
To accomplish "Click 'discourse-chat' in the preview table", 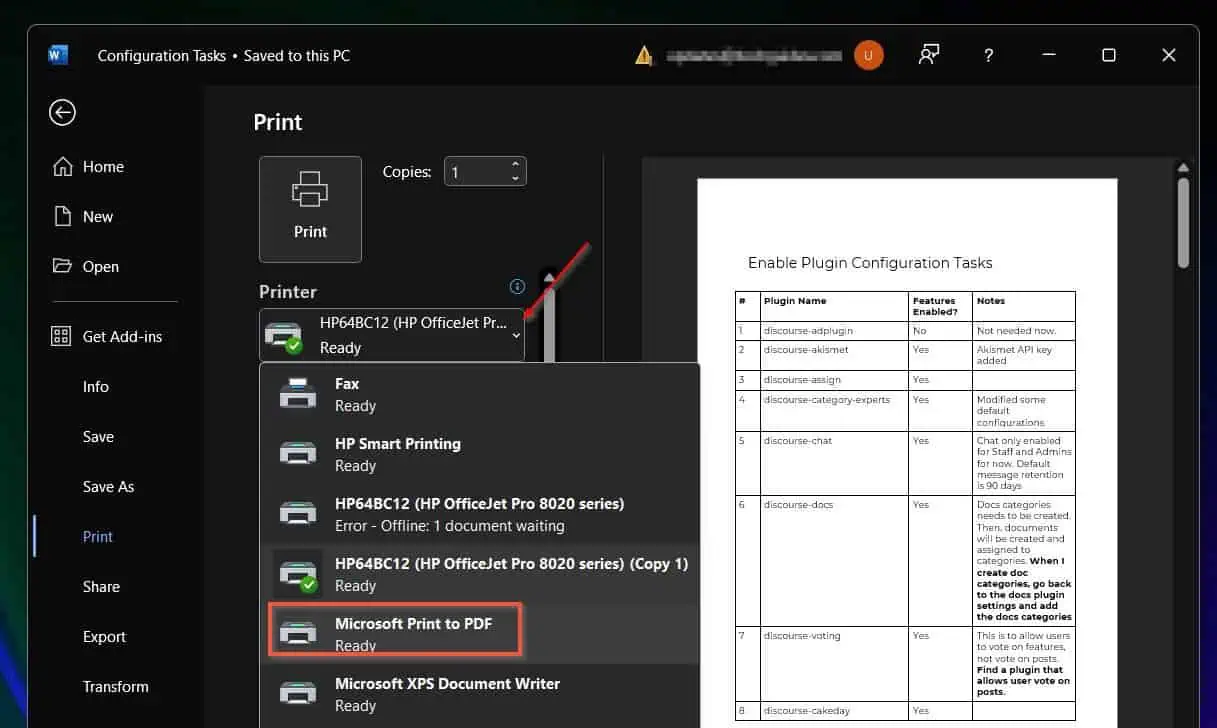I will [x=798, y=440].
